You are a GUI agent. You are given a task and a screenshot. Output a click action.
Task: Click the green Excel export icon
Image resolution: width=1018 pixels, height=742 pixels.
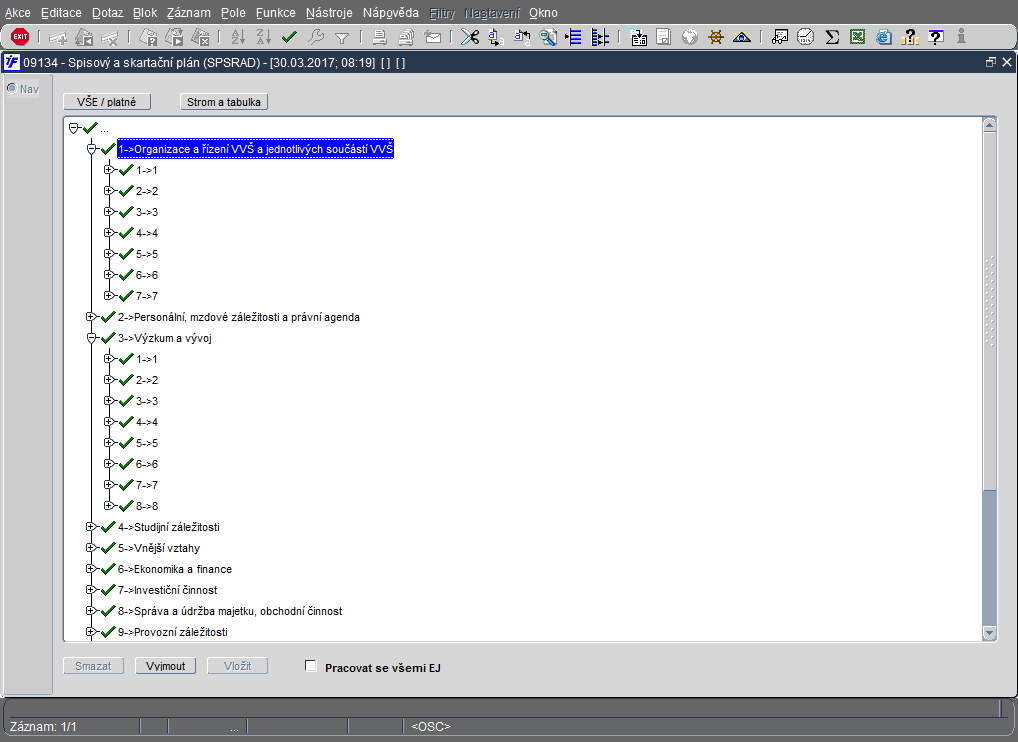point(858,37)
